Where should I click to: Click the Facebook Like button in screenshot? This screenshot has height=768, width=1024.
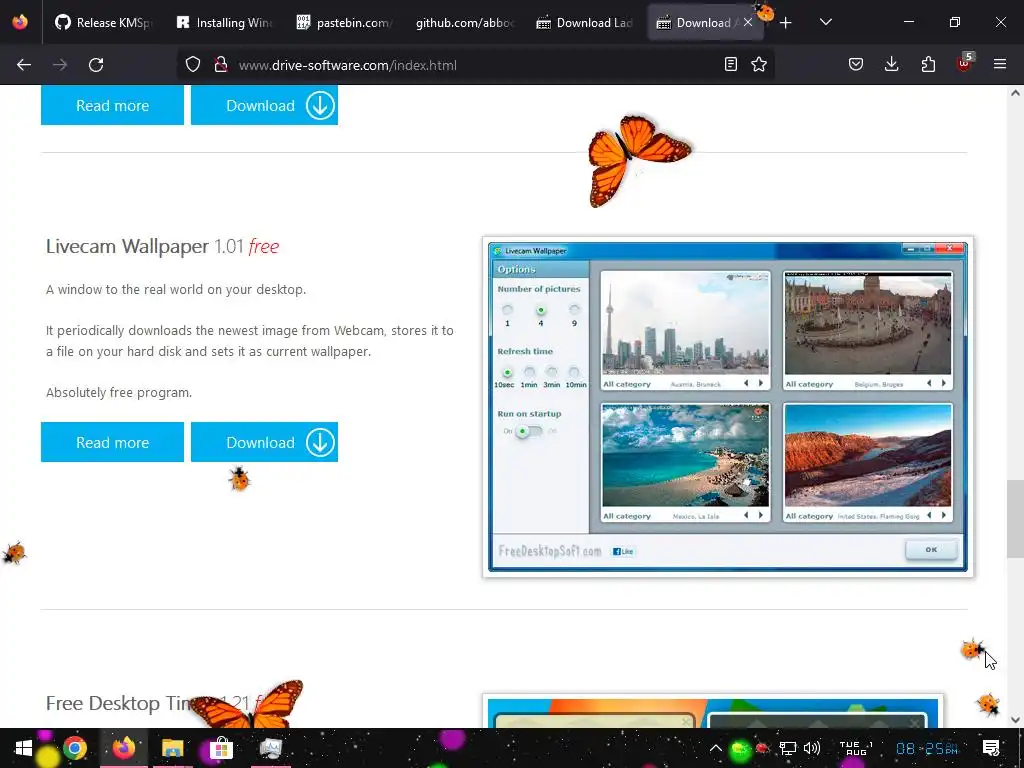(x=624, y=551)
